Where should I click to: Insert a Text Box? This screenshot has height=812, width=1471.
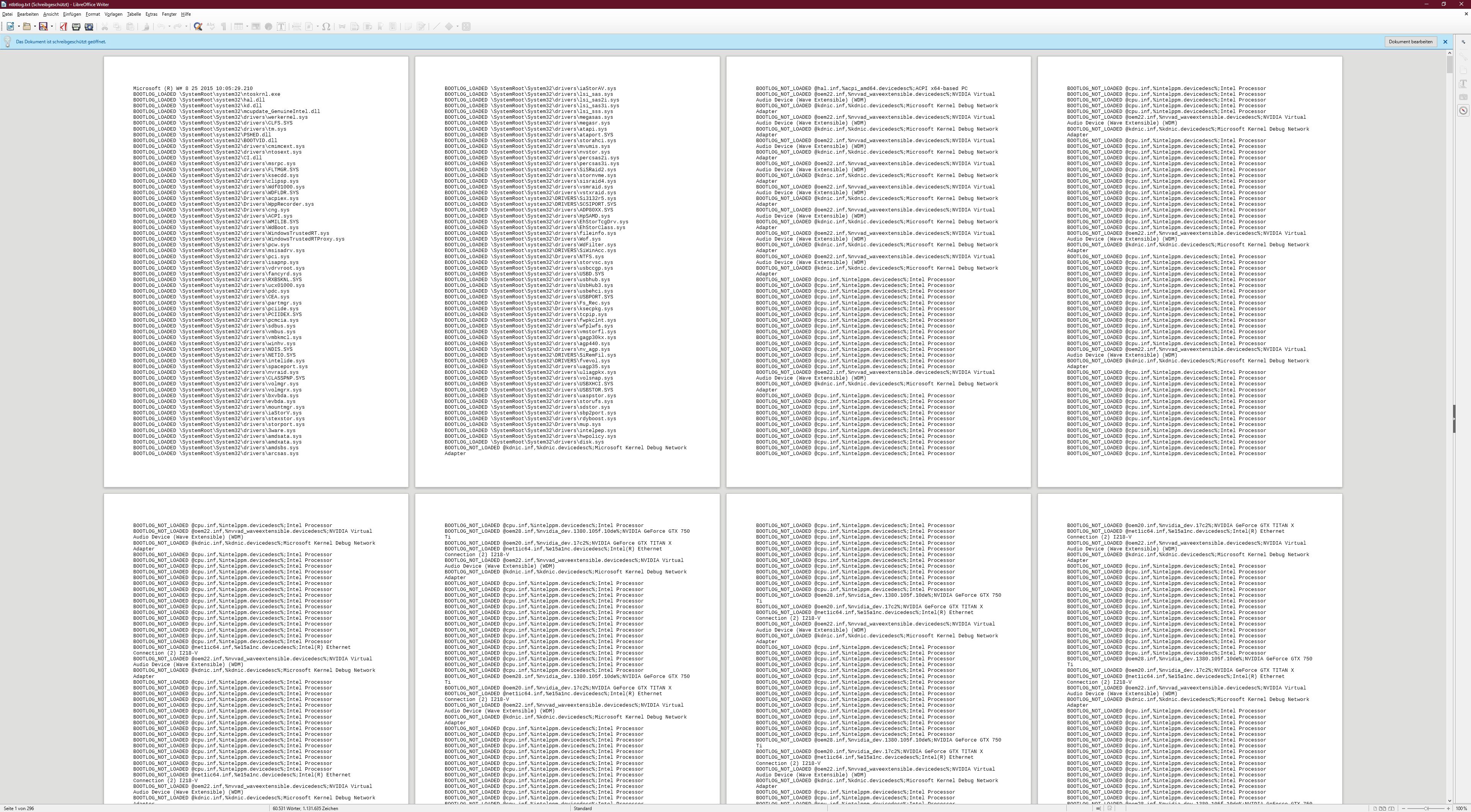281,26
